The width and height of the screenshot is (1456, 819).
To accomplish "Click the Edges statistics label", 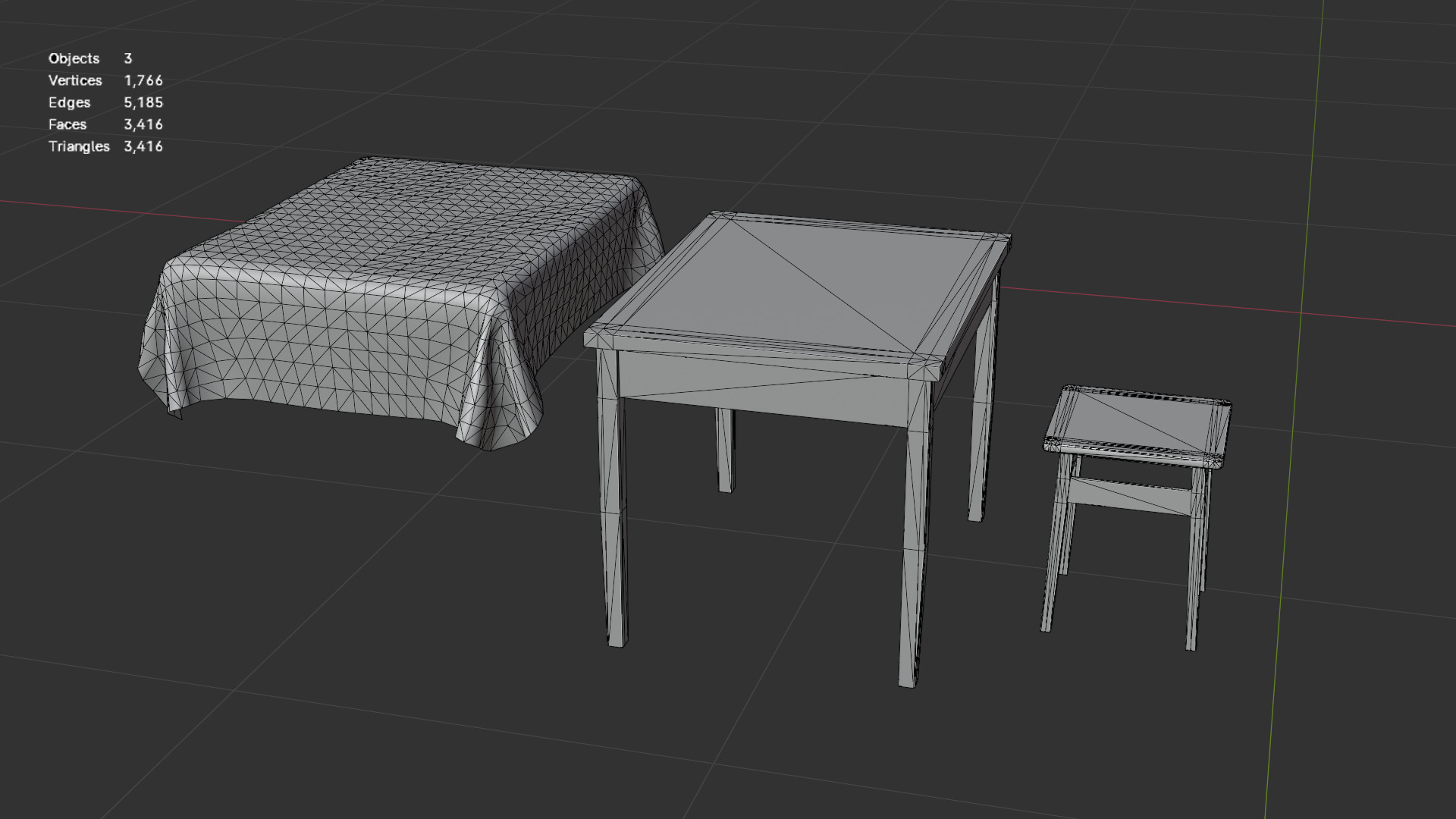I will (69, 102).
